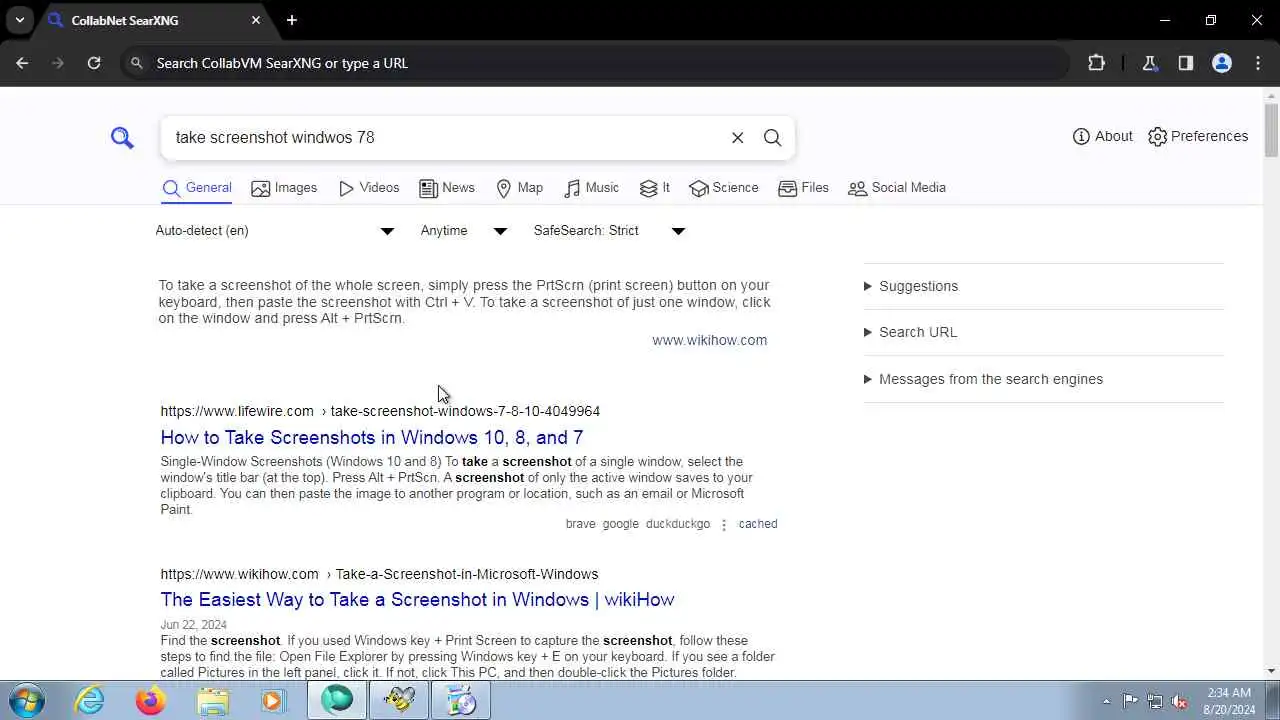Click the brave engine link
This screenshot has width=1280, height=720.
coord(580,524)
